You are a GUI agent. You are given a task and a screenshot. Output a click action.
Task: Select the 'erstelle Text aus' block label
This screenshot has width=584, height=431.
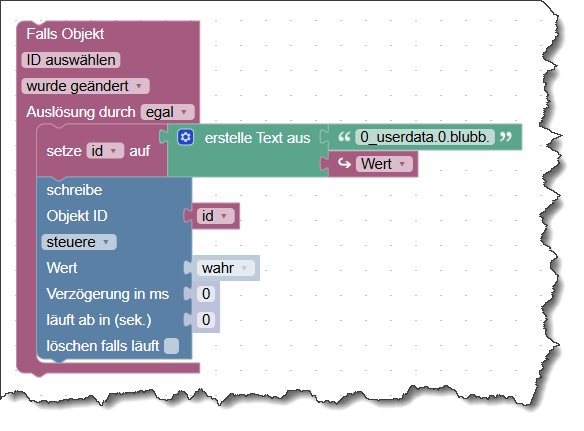257,138
